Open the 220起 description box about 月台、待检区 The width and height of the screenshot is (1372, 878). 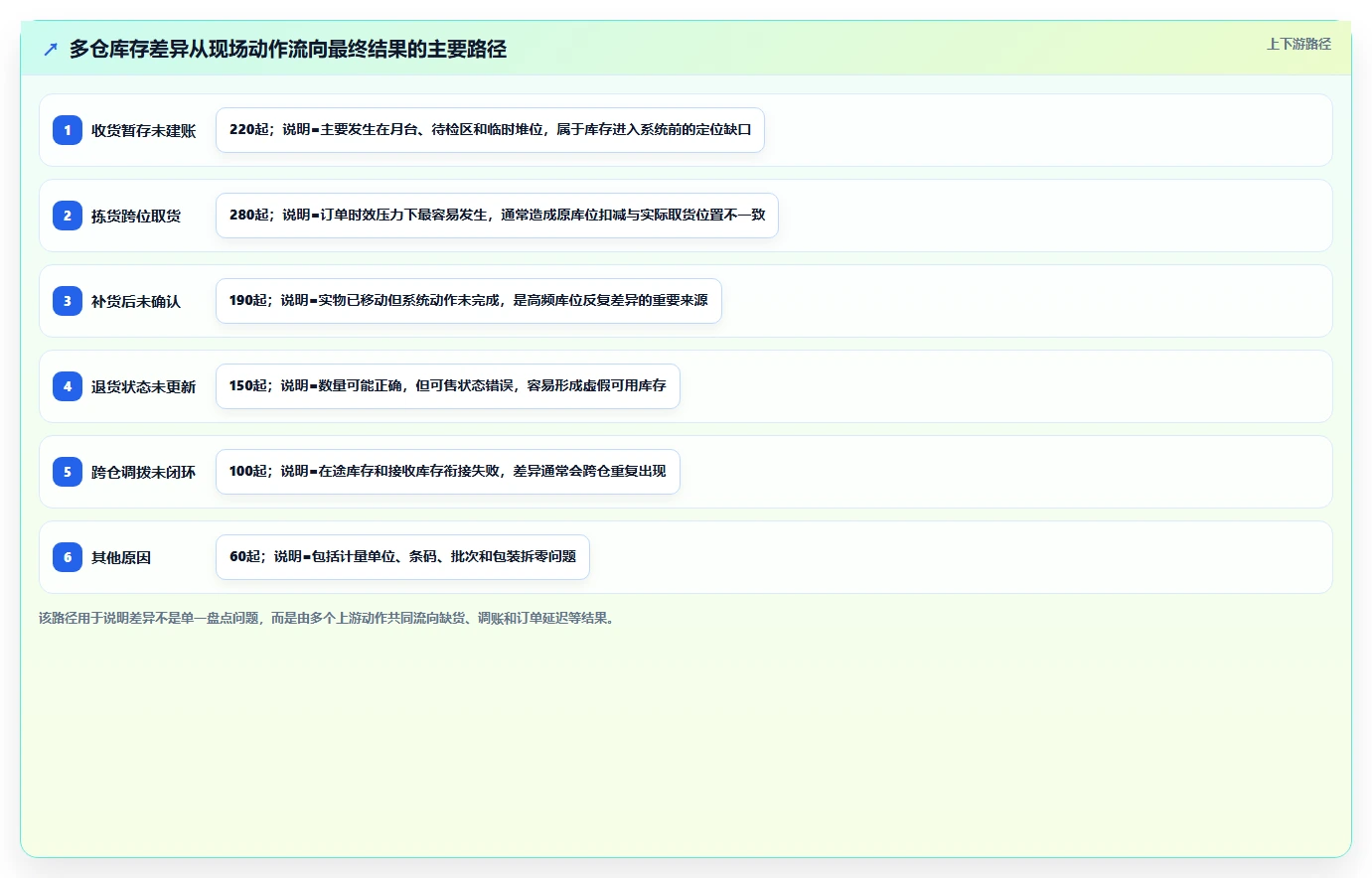(x=490, y=130)
